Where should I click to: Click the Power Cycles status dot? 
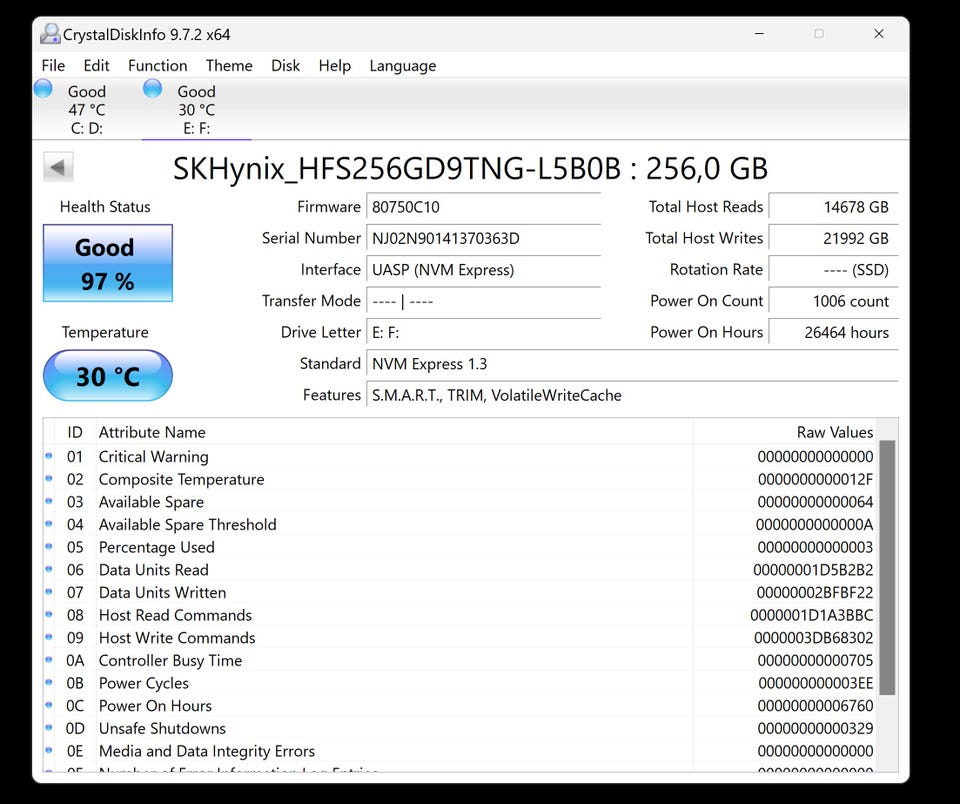pos(49,683)
